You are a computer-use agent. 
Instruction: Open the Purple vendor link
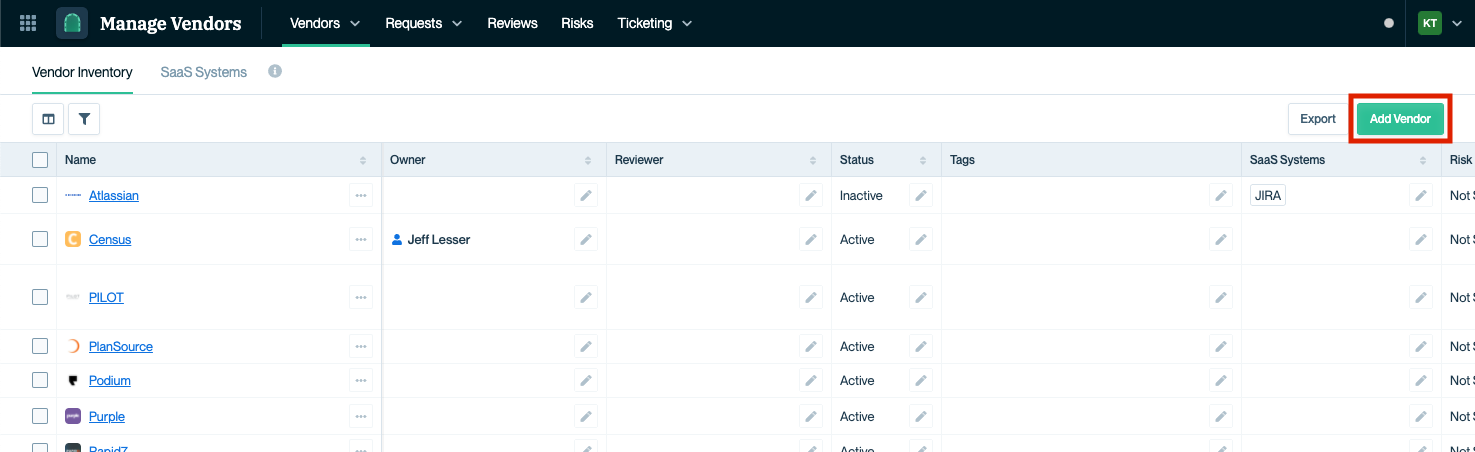pyautogui.click(x=107, y=417)
